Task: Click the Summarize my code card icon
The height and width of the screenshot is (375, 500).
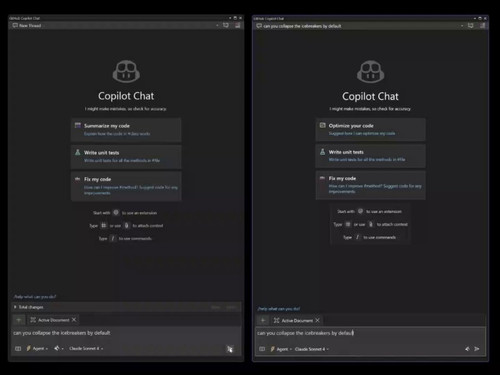Action: 78,125
